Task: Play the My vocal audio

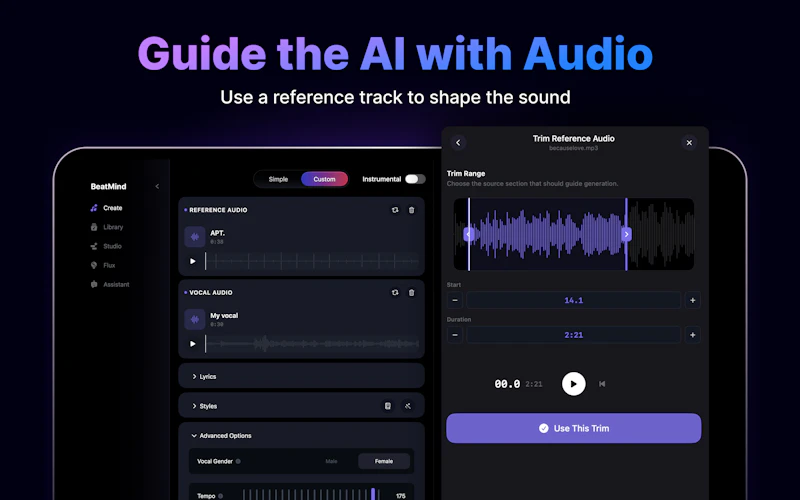Action: click(193, 344)
